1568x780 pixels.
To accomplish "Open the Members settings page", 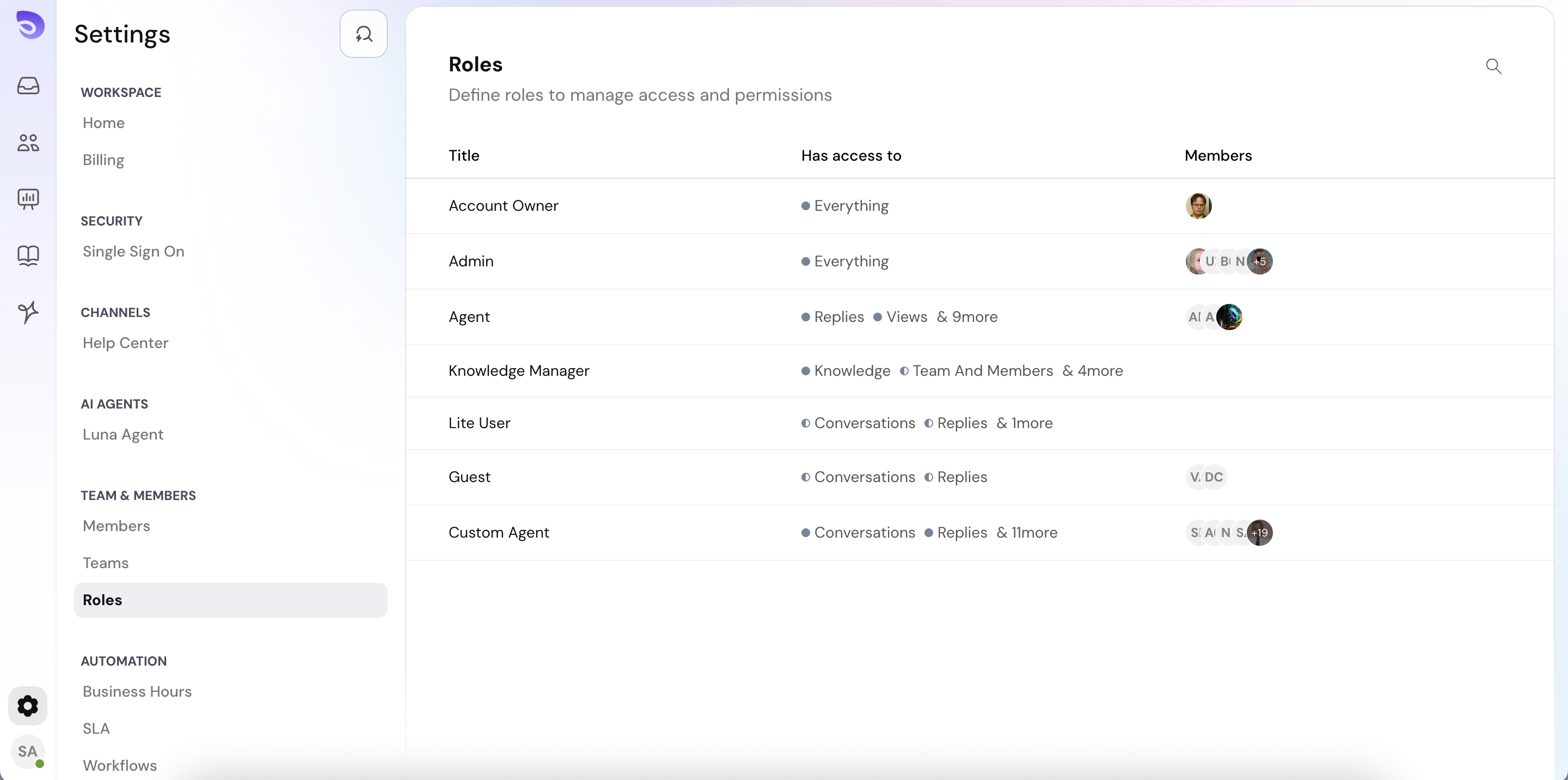I will click(x=117, y=526).
